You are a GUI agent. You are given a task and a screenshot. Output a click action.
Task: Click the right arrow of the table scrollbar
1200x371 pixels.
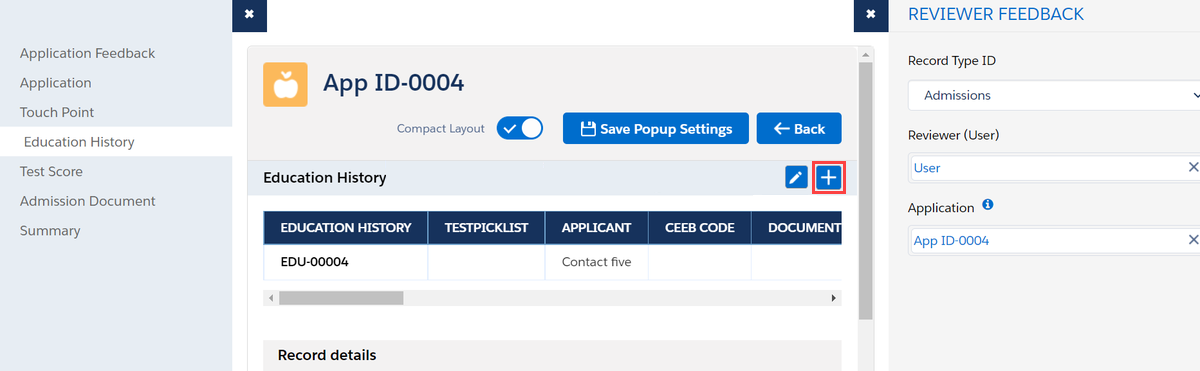tap(834, 297)
